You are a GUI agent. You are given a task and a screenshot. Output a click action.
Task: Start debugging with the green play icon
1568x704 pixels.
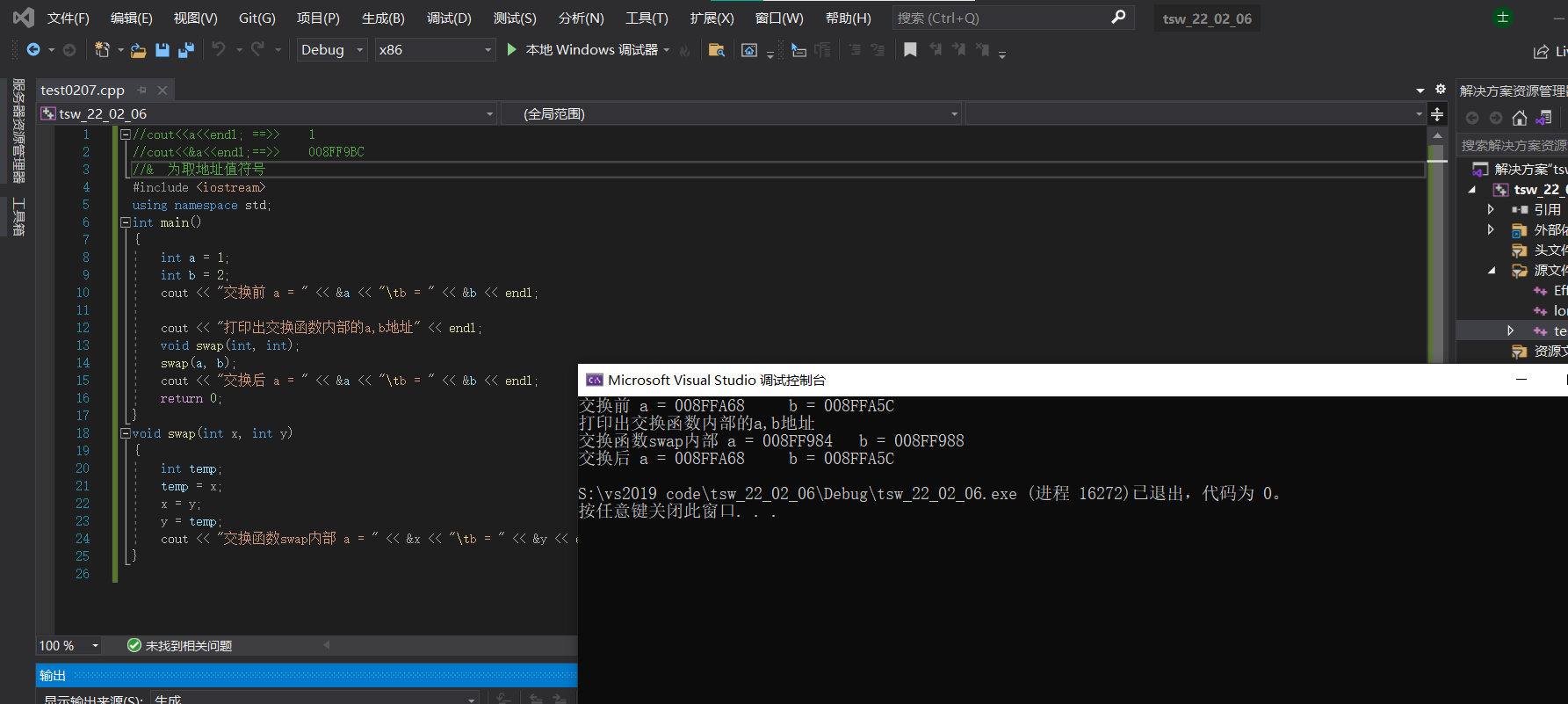click(512, 50)
